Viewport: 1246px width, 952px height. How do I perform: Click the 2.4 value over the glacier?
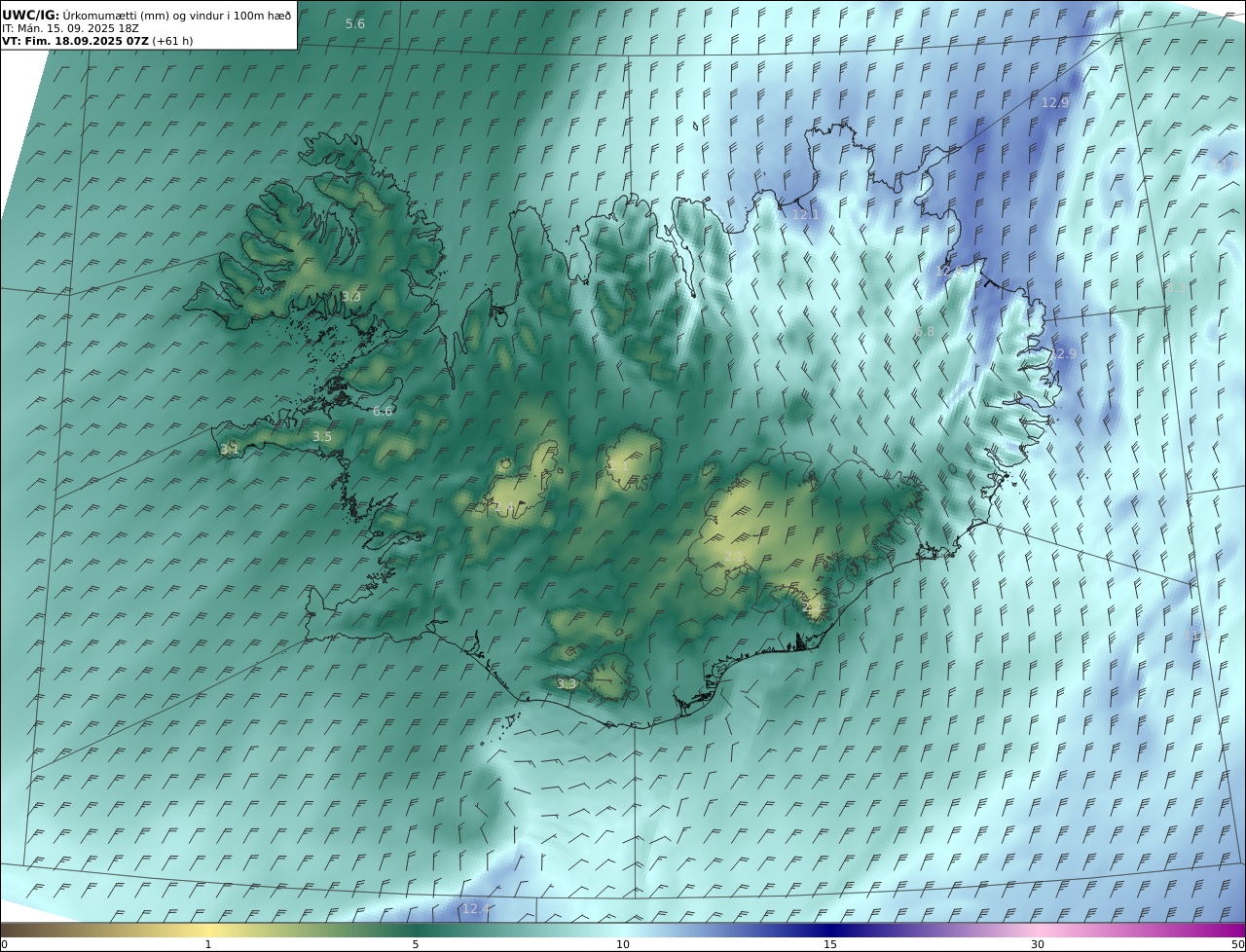[504, 506]
